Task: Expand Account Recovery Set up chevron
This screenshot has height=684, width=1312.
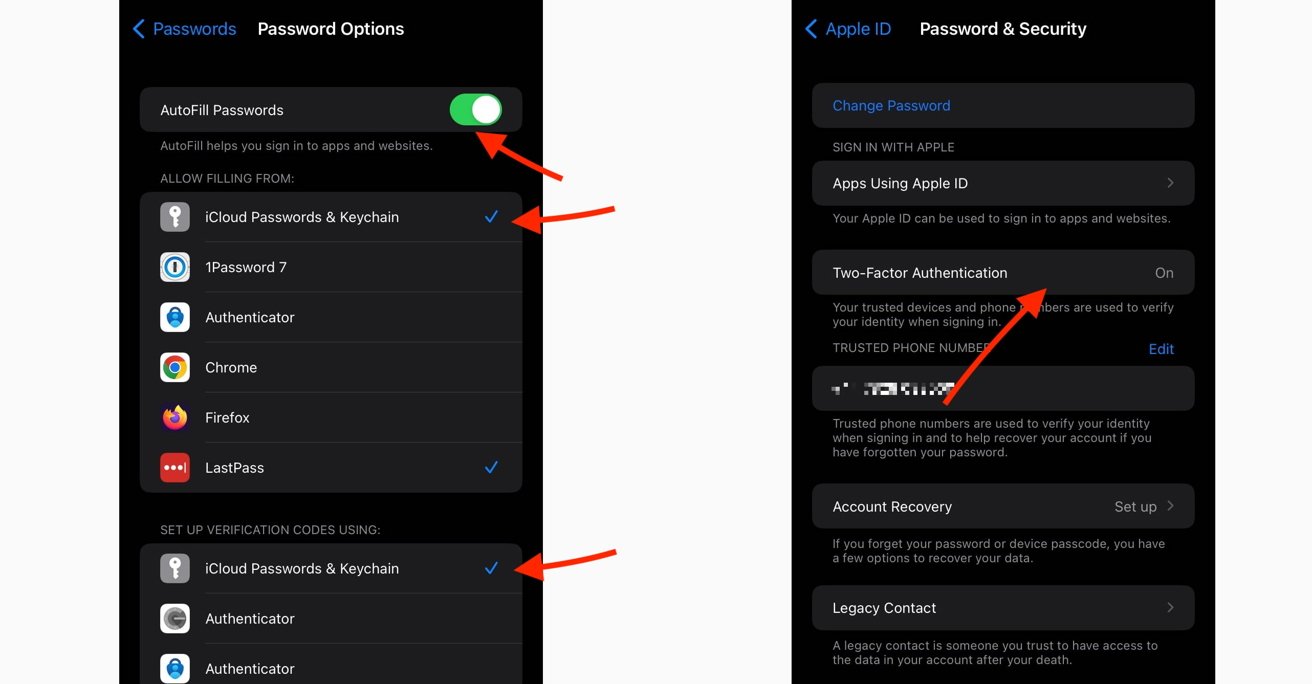Action: (1170, 506)
